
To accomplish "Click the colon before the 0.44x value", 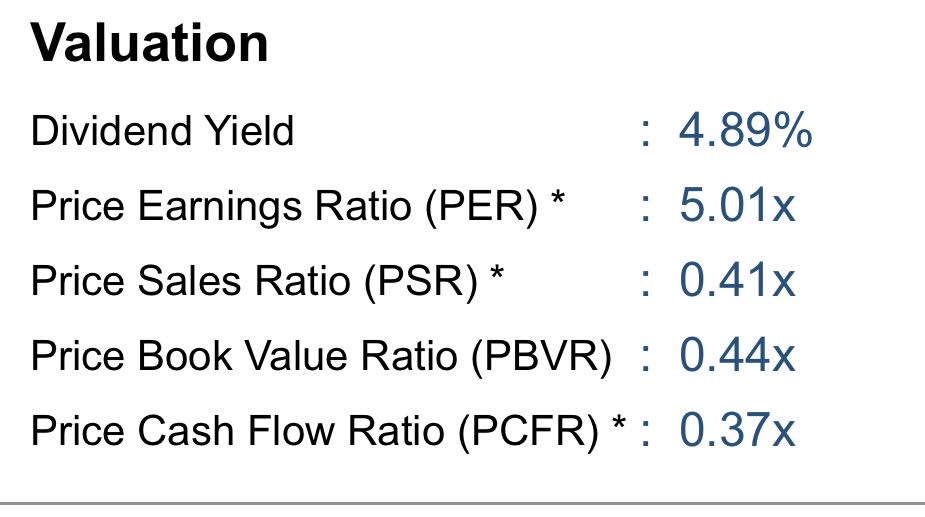I will point(646,358).
